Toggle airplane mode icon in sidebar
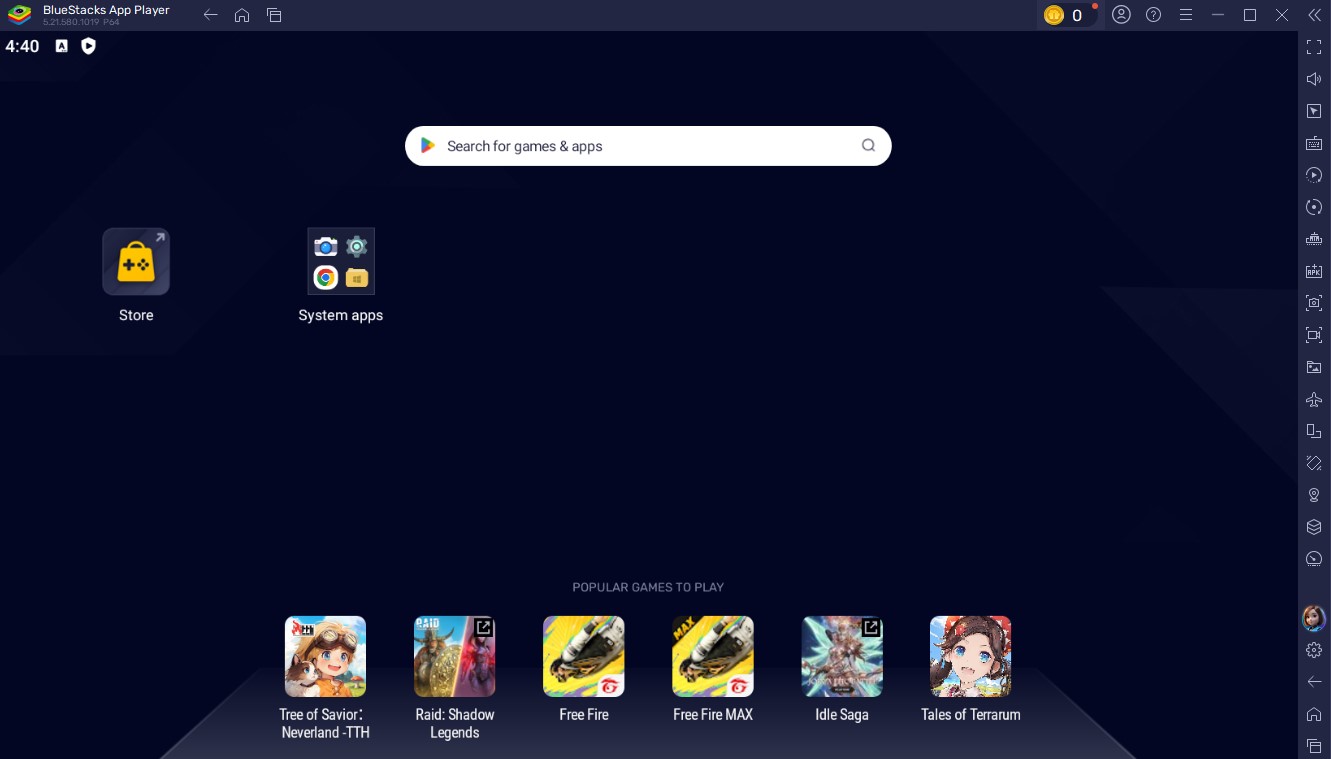 click(x=1314, y=399)
